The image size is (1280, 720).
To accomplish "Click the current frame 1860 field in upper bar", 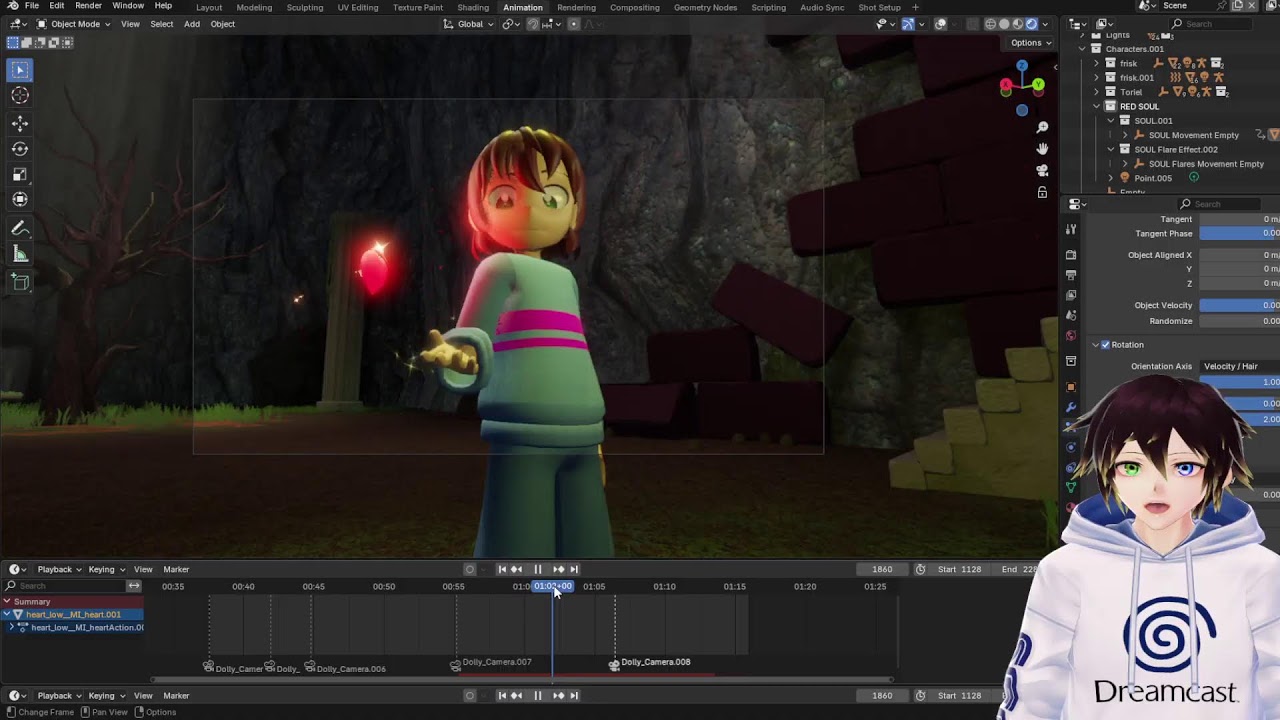I will [x=882, y=569].
